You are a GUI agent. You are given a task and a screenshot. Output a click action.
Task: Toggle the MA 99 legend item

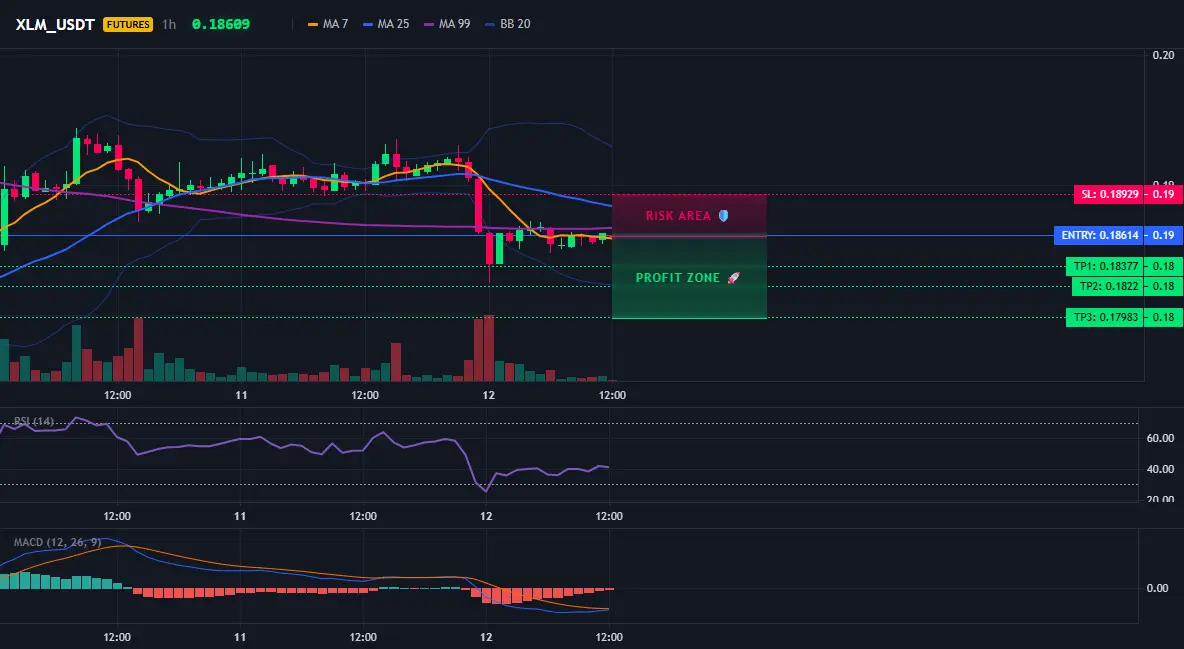(447, 24)
